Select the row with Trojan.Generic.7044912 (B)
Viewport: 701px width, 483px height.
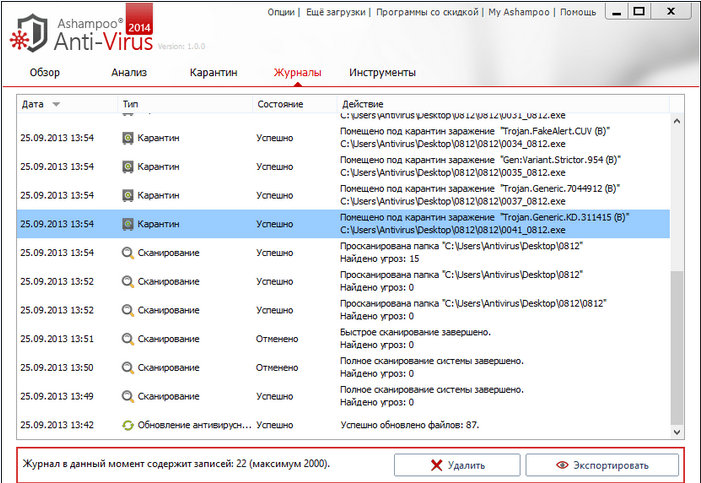click(x=343, y=195)
